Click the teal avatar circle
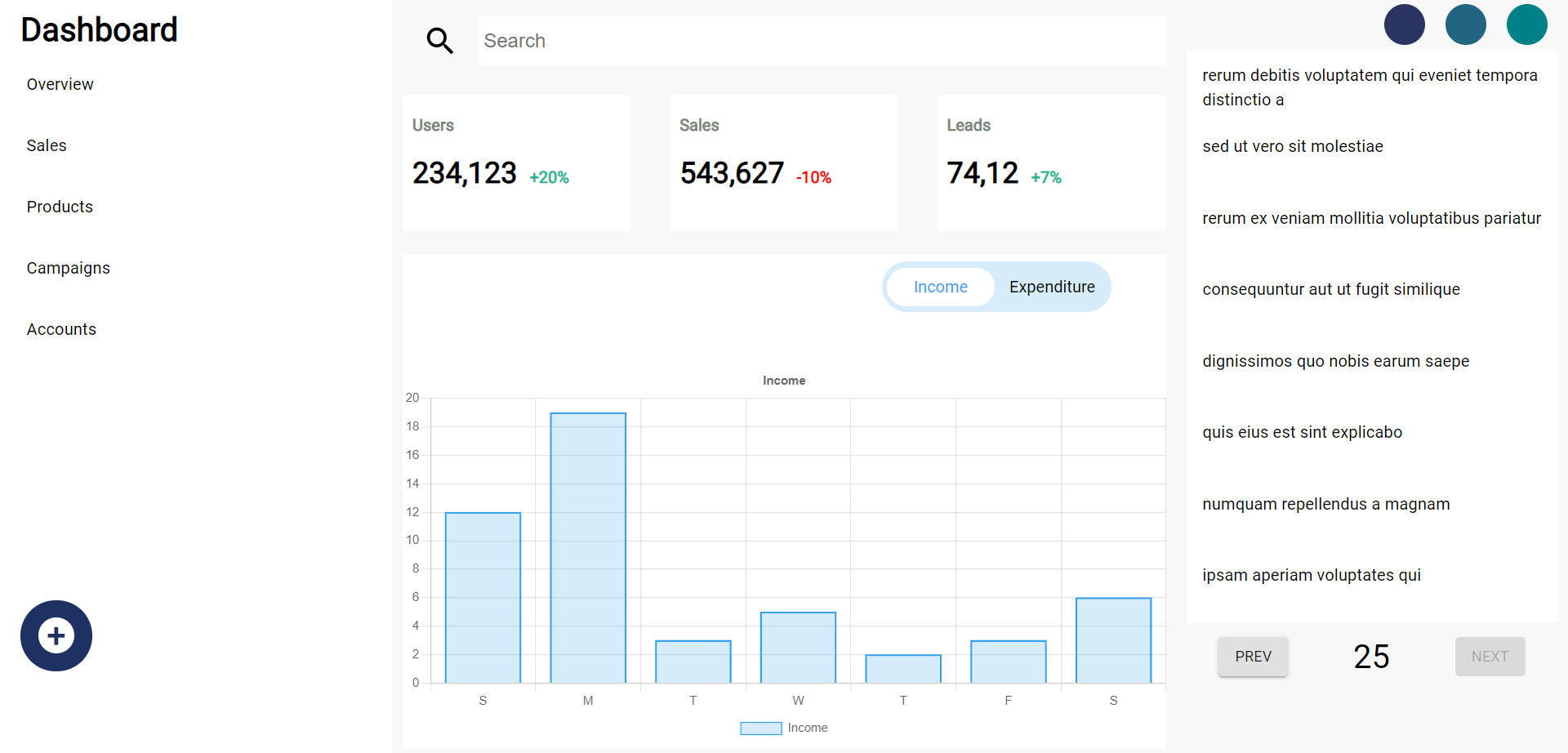1568x753 pixels. (x=1465, y=25)
